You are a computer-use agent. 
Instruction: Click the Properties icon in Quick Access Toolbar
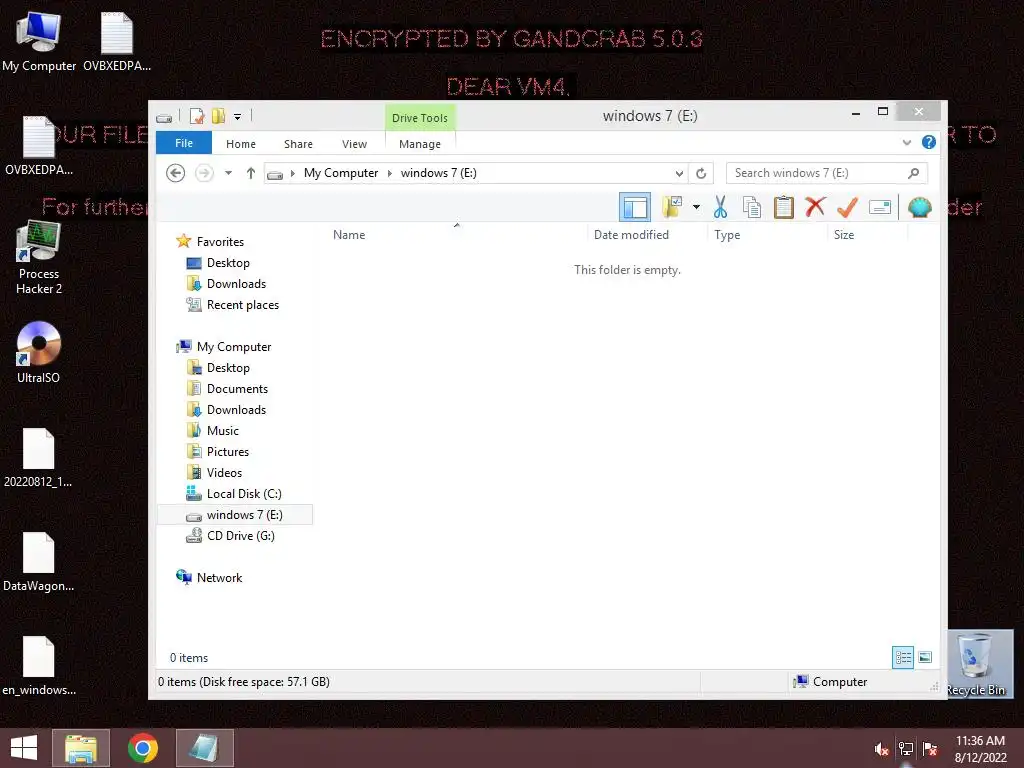point(197,116)
